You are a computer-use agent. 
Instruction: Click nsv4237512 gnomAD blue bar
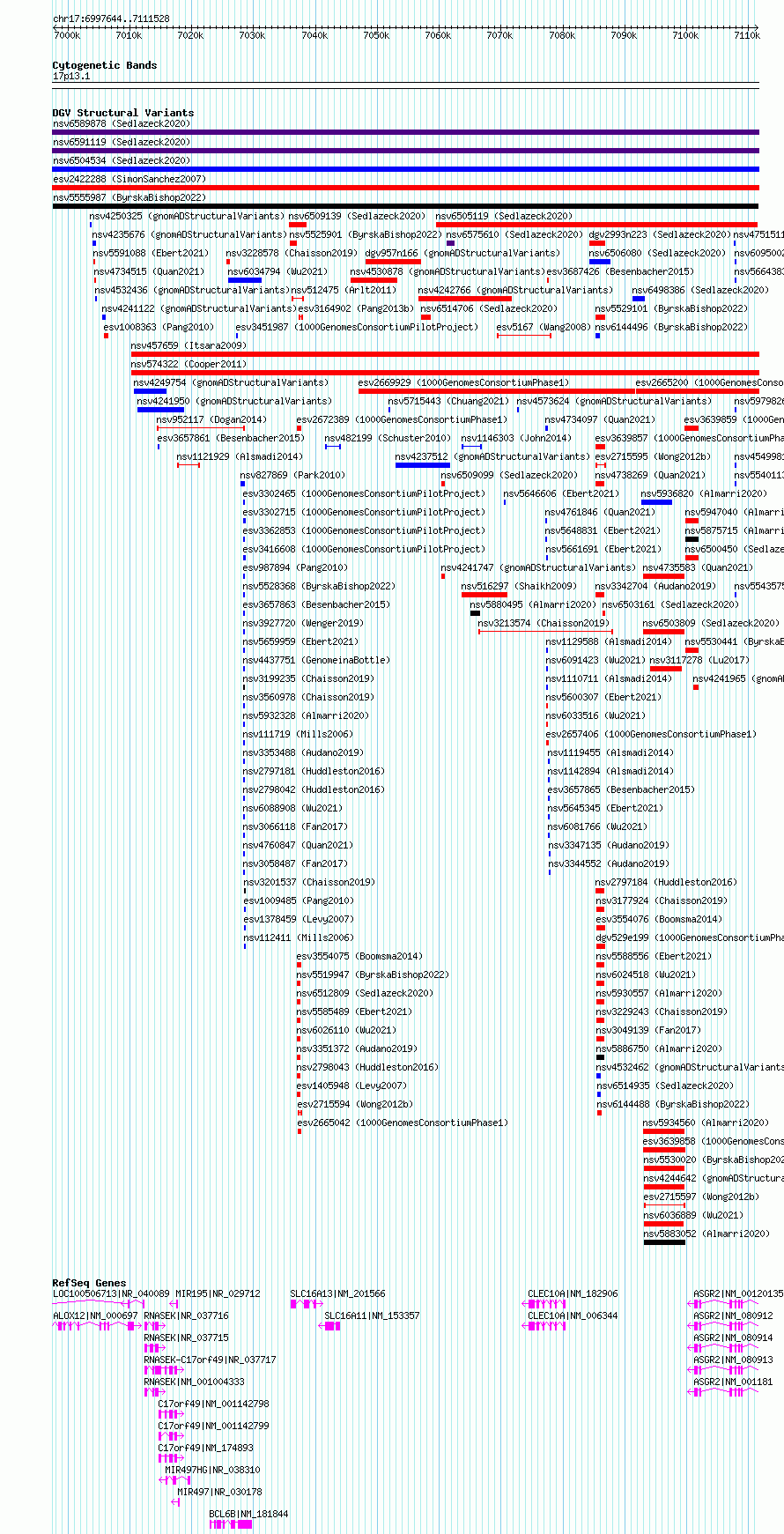click(423, 465)
